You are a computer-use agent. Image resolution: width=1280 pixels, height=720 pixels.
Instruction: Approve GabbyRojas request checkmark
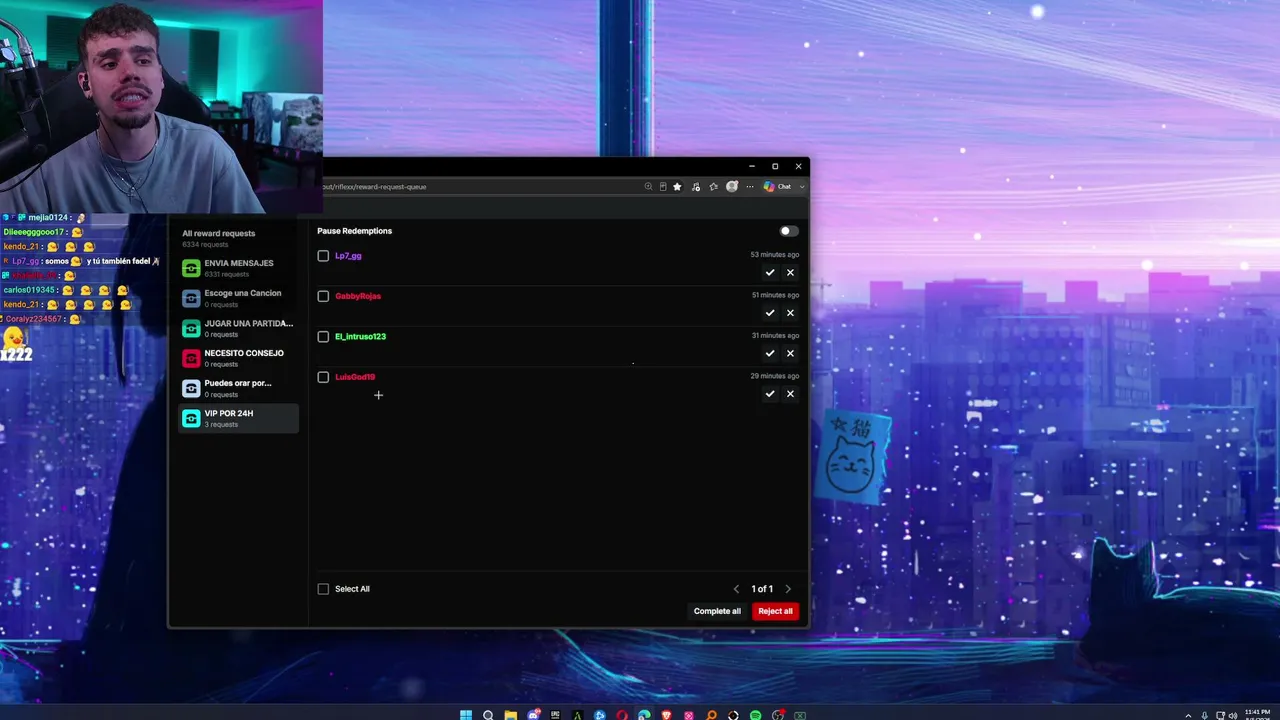pos(770,313)
